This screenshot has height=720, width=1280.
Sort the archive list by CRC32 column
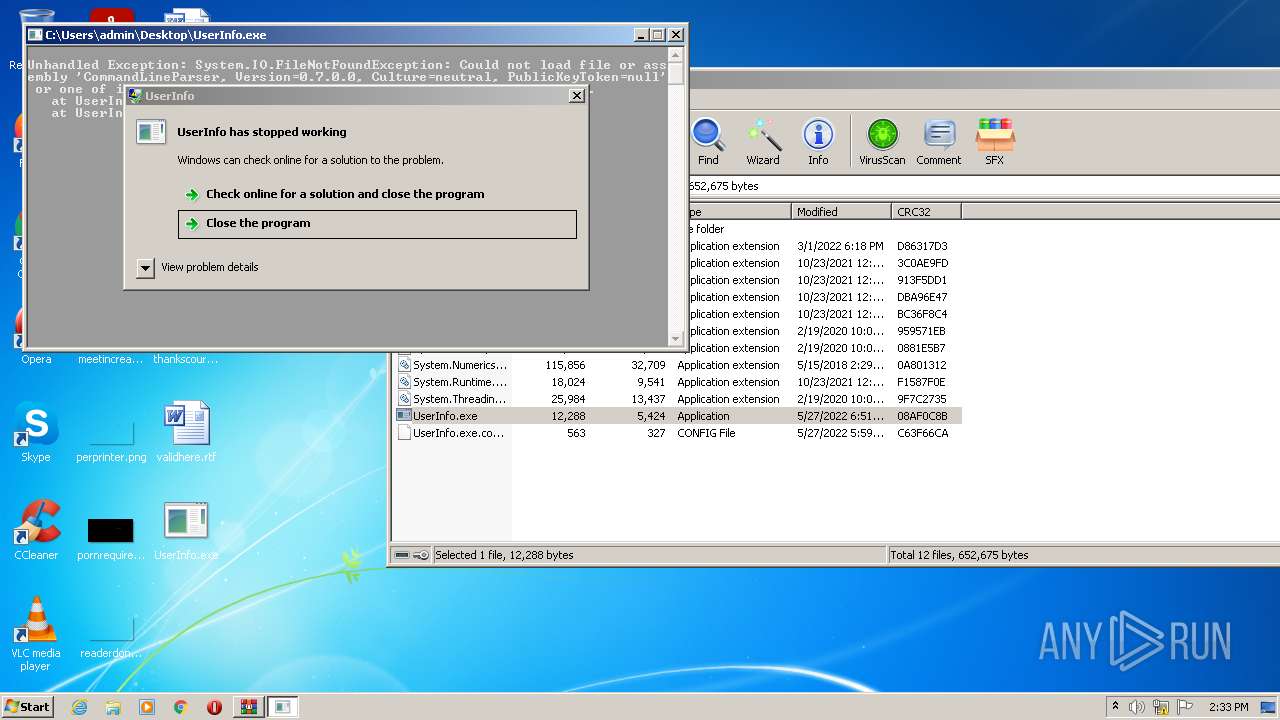pyautogui.click(x=926, y=212)
